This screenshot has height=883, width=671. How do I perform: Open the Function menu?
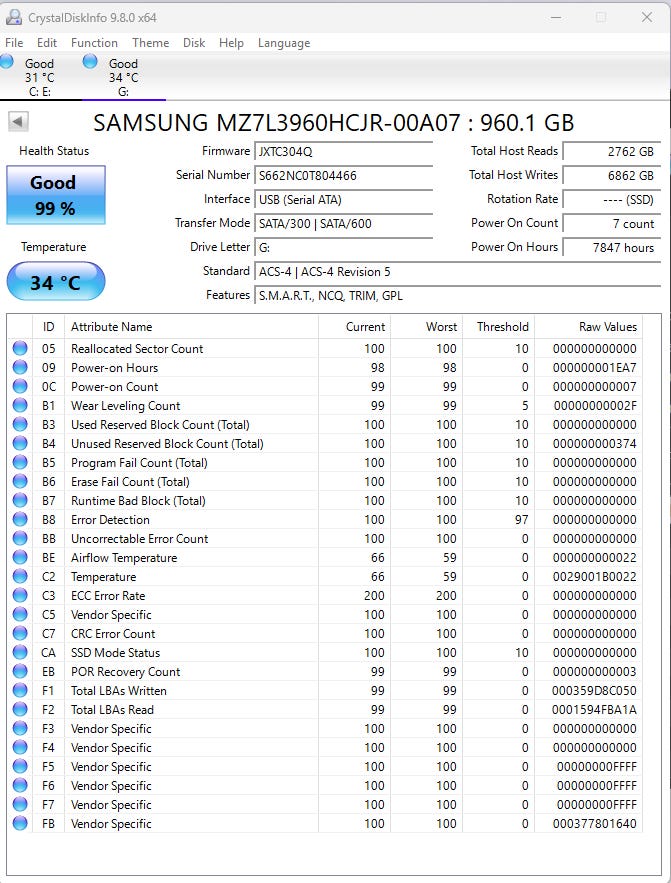coord(94,43)
